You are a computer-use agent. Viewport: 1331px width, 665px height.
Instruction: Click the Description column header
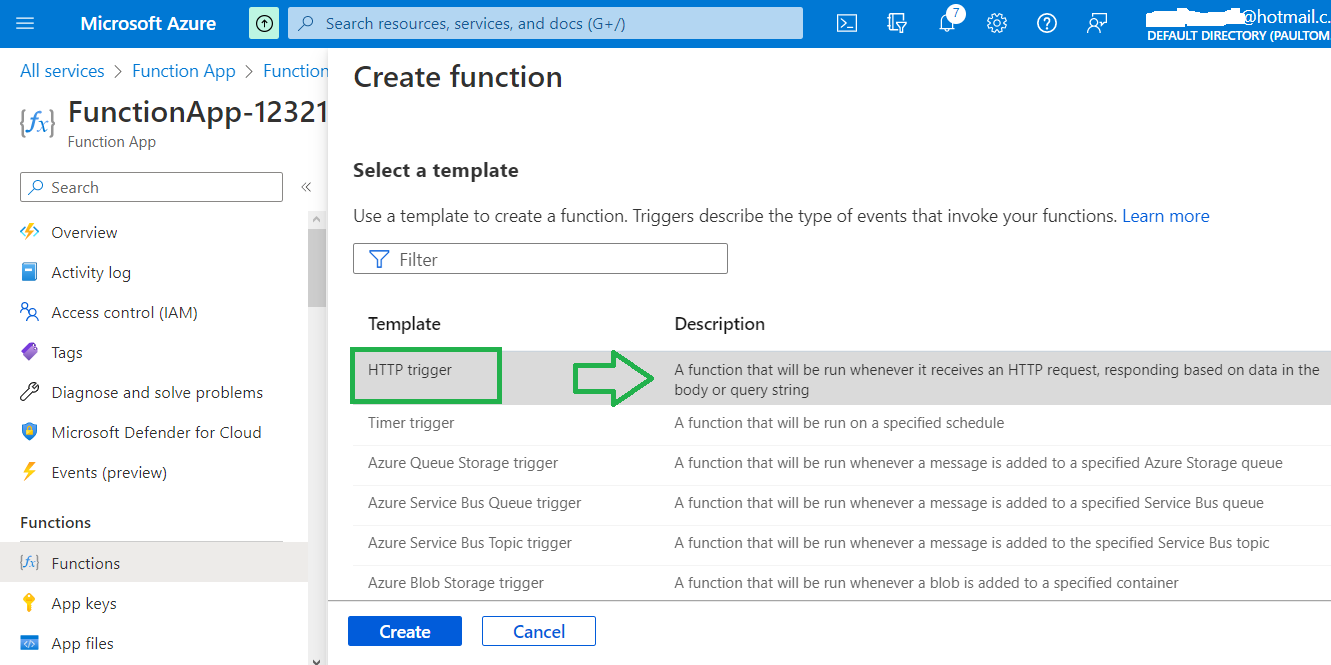click(x=720, y=323)
